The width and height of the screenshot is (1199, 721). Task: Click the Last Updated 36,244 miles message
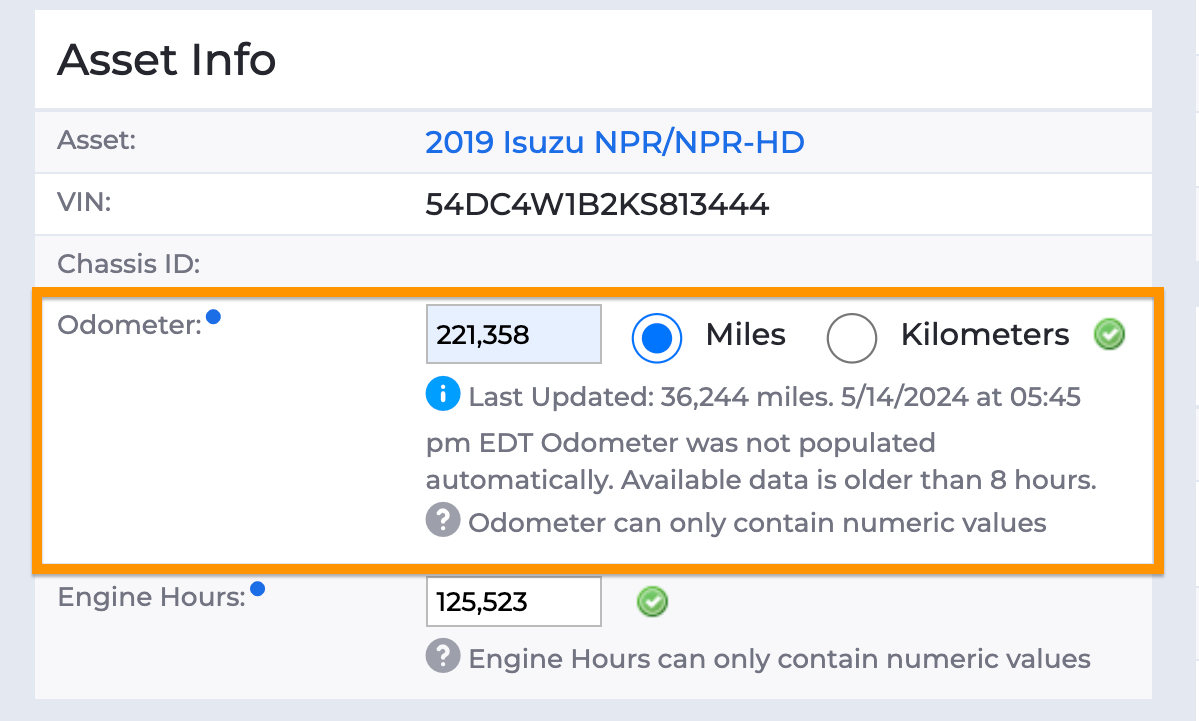pos(761,438)
